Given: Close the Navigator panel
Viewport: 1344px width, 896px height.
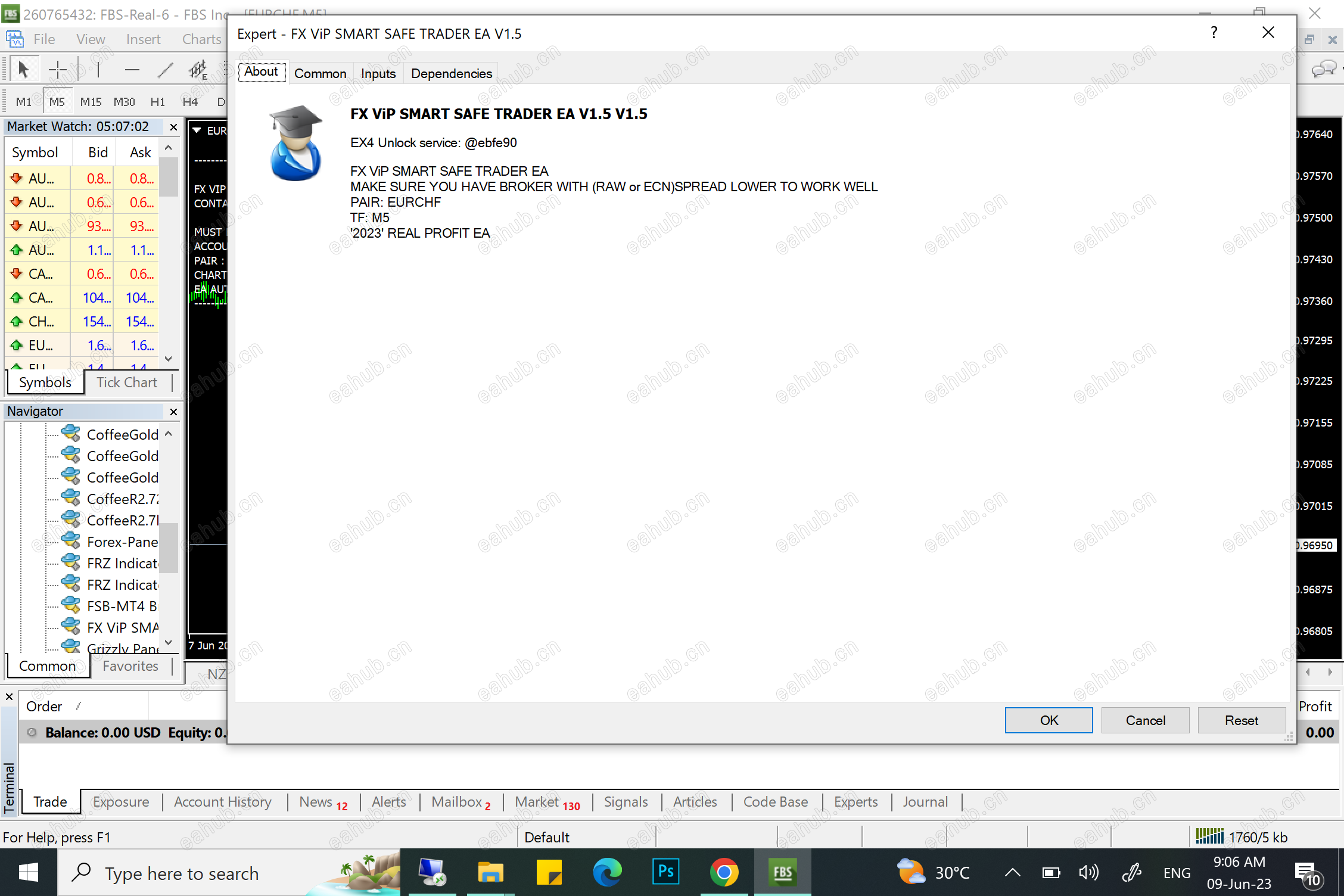Looking at the screenshot, I should click(x=173, y=412).
